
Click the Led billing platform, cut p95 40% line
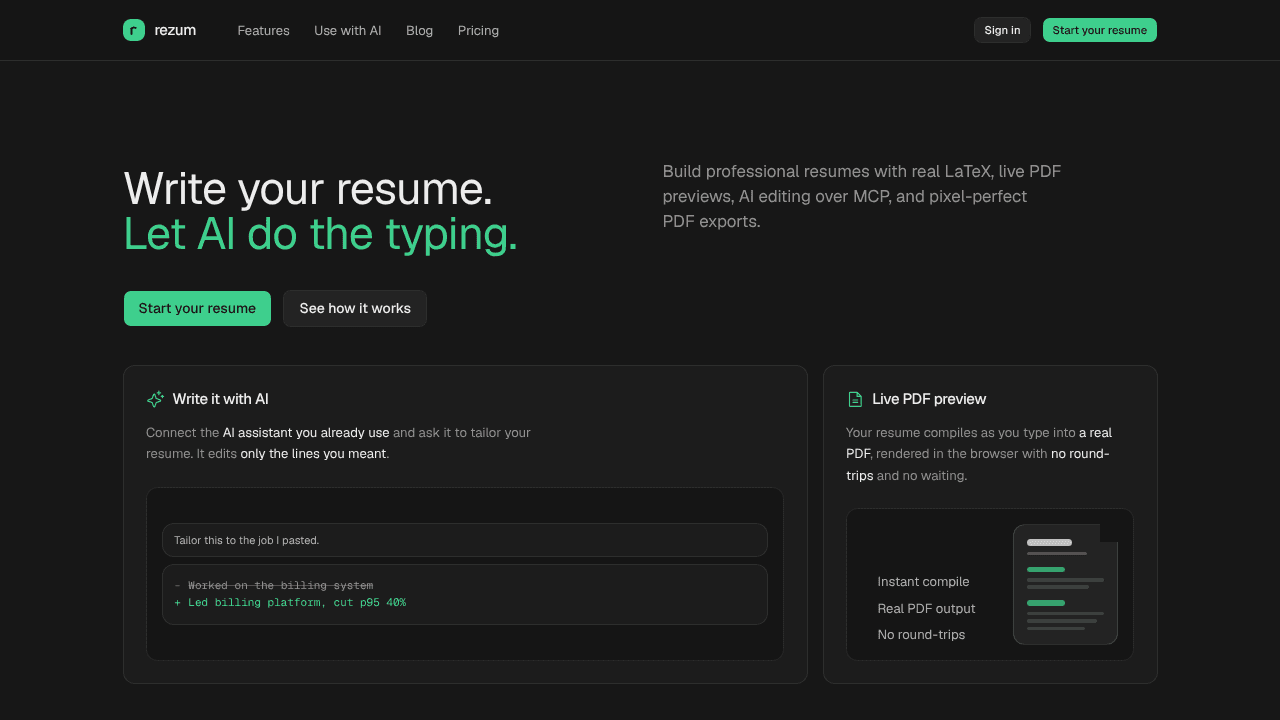297,603
